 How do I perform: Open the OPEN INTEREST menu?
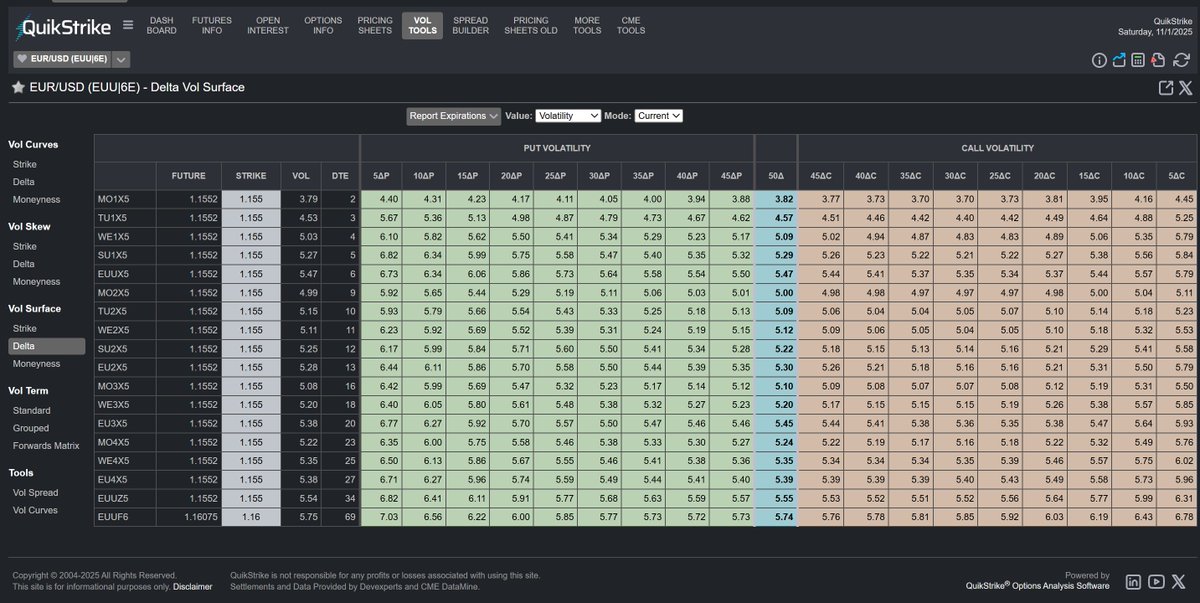click(267, 25)
